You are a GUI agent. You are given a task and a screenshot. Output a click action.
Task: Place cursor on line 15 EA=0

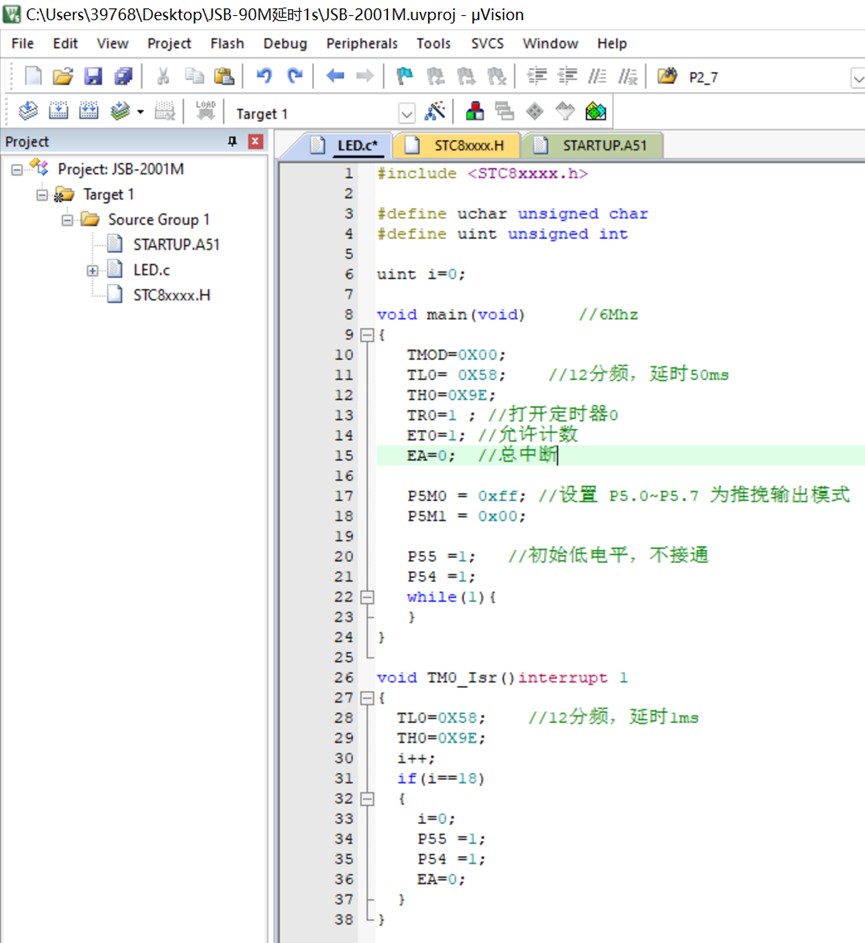click(x=620, y=456)
